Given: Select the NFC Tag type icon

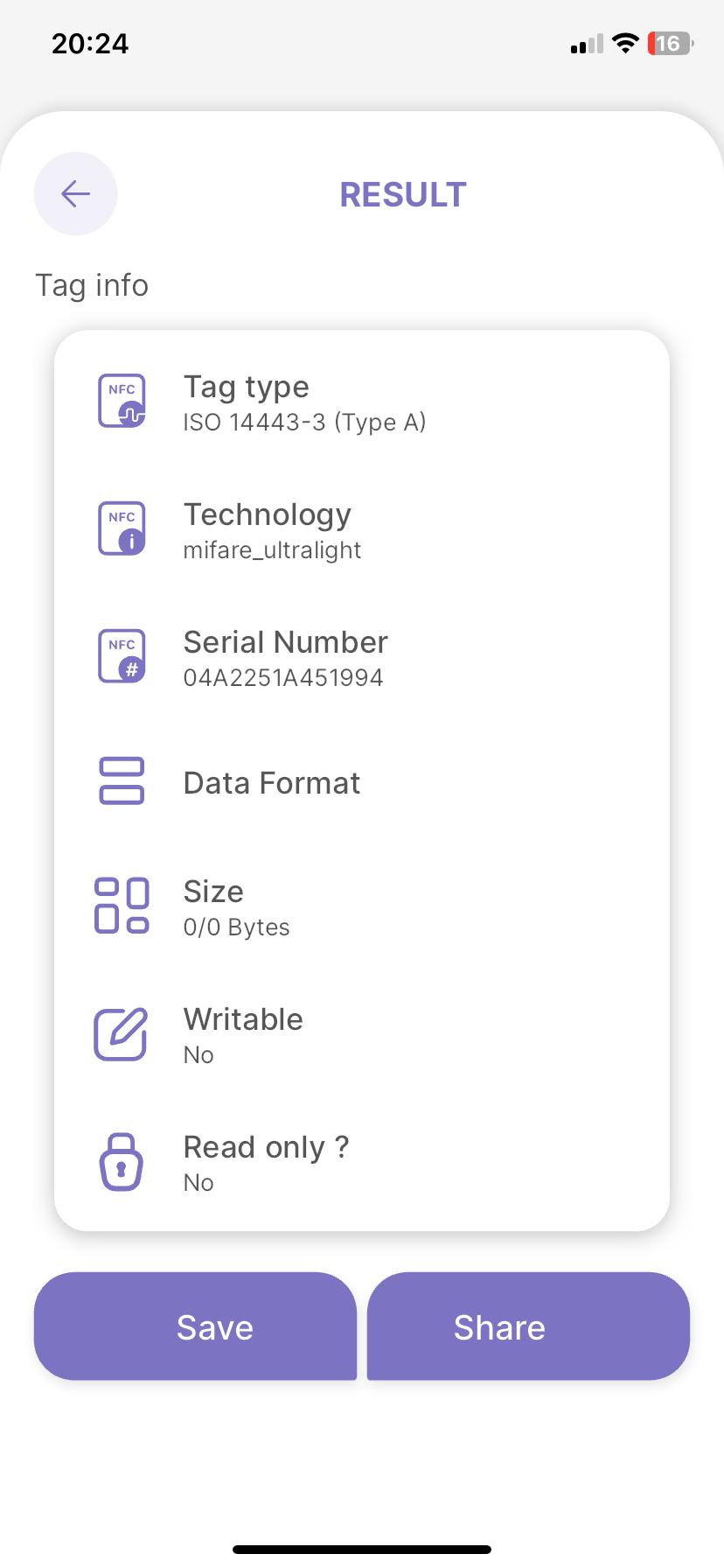Looking at the screenshot, I should (x=122, y=402).
